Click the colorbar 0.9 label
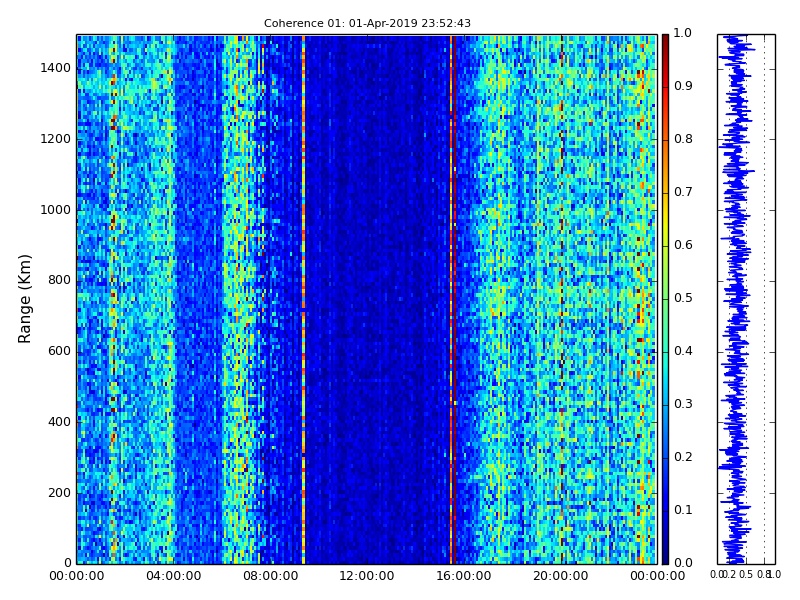The height and width of the screenshot is (600, 800). (683, 86)
